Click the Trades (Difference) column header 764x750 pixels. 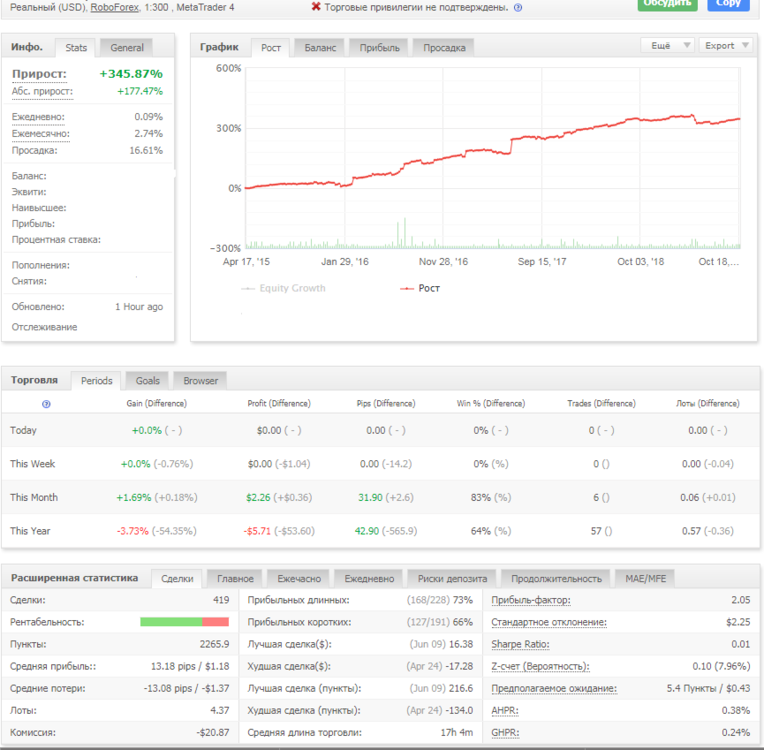click(601, 404)
